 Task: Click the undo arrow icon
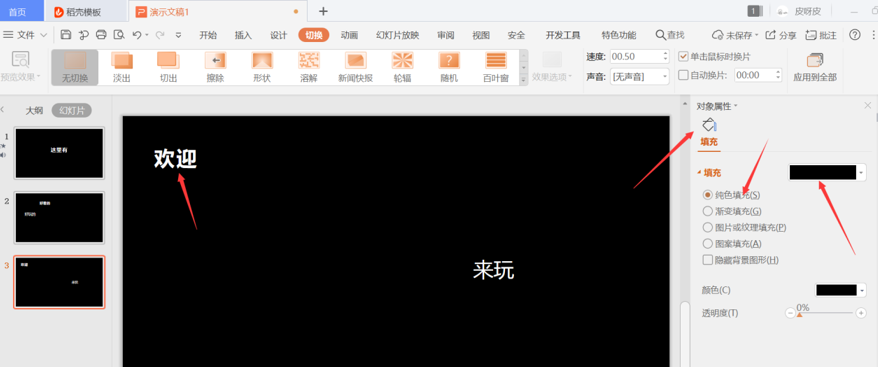(x=137, y=35)
